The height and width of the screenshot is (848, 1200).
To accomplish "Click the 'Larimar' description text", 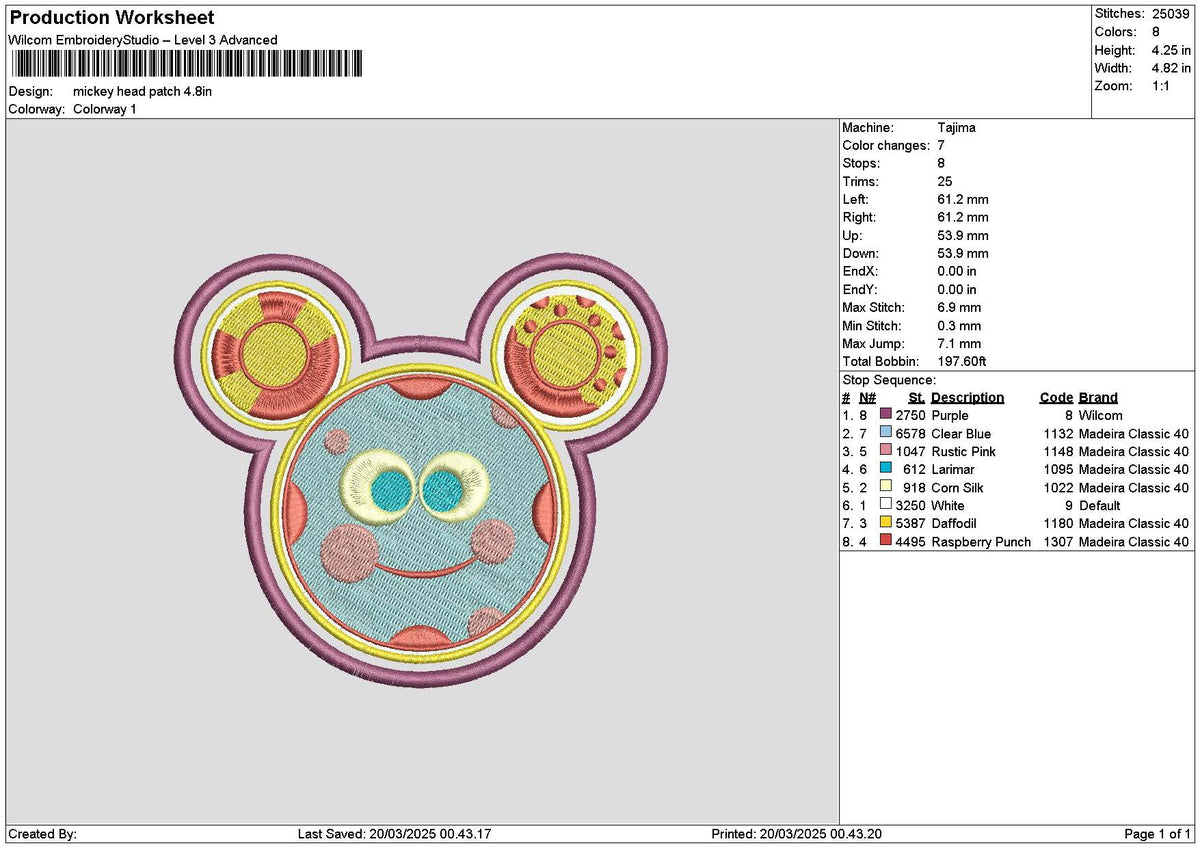I will pyautogui.click(x=953, y=469).
